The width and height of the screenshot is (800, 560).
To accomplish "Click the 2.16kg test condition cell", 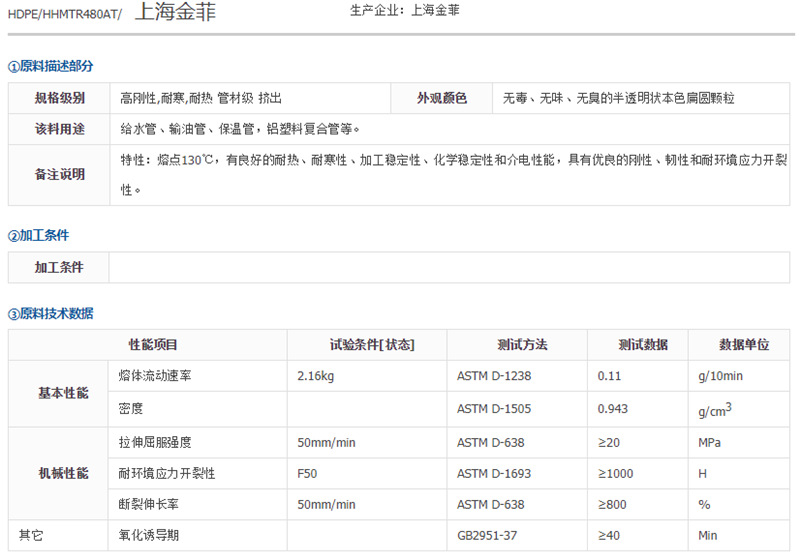I will point(367,376).
